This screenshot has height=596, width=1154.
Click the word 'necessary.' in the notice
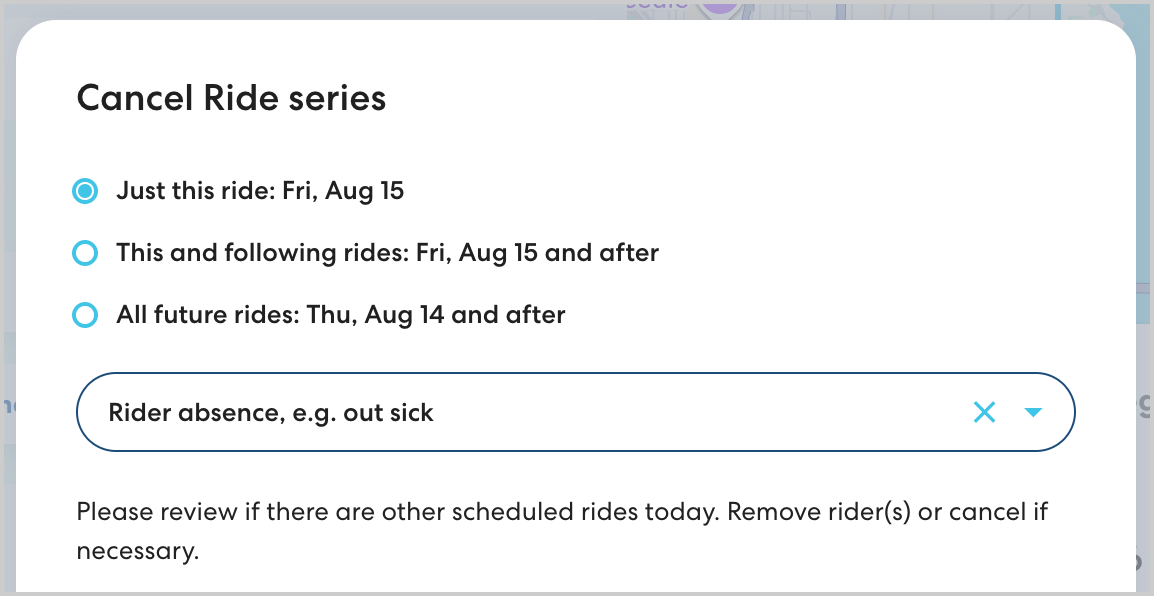pyautogui.click(x=138, y=550)
